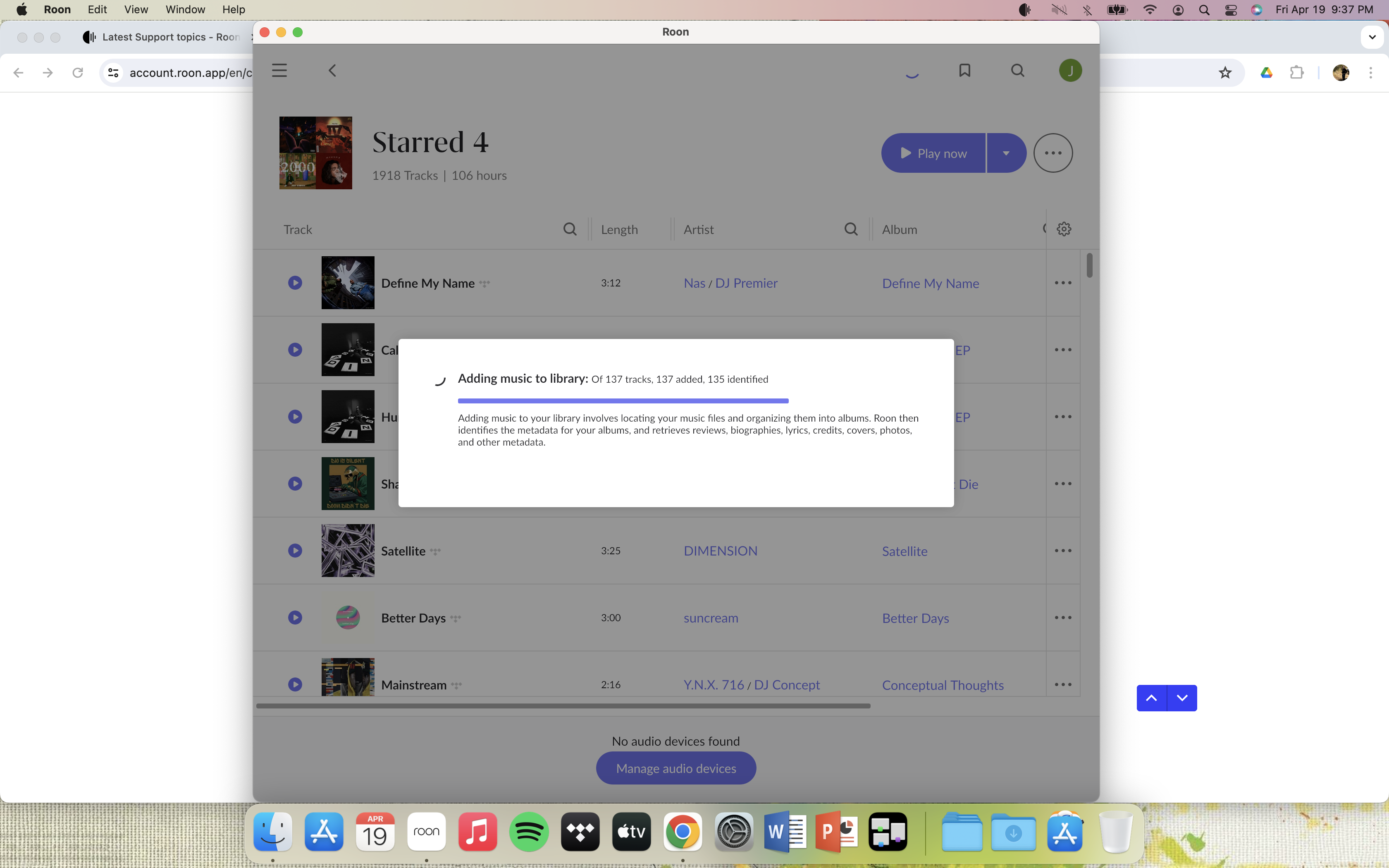Open the View menu

pyautogui.click(x=136, y=10)
